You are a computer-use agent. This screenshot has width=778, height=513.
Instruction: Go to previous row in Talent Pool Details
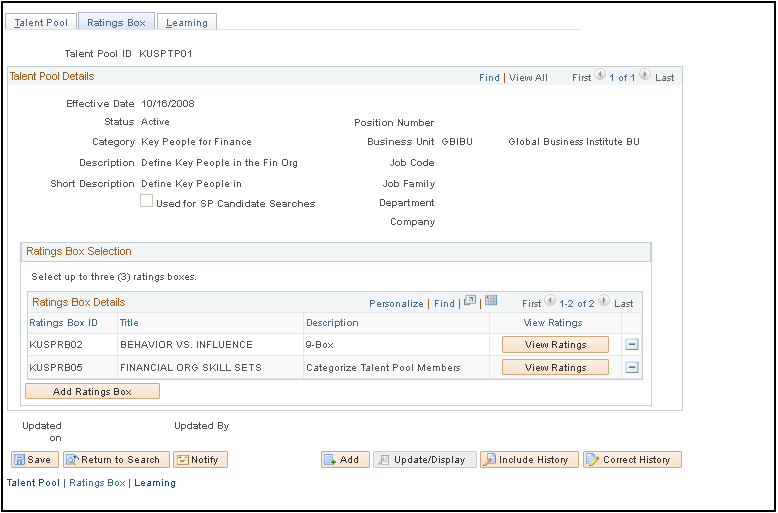600,75
